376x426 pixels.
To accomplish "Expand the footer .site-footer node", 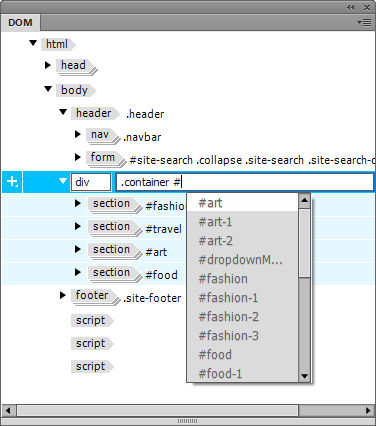I will click(62, 295).
